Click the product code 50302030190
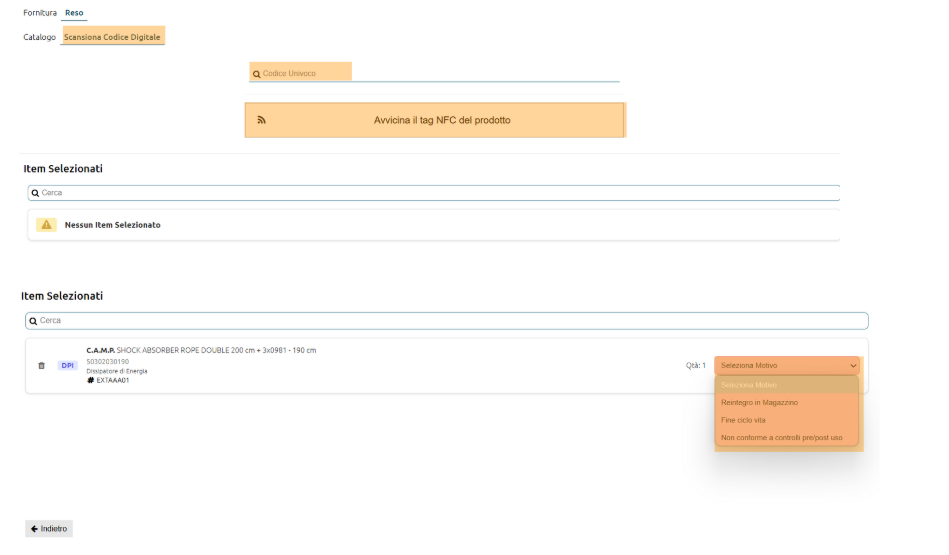The image size is (949, 555). 108,361
